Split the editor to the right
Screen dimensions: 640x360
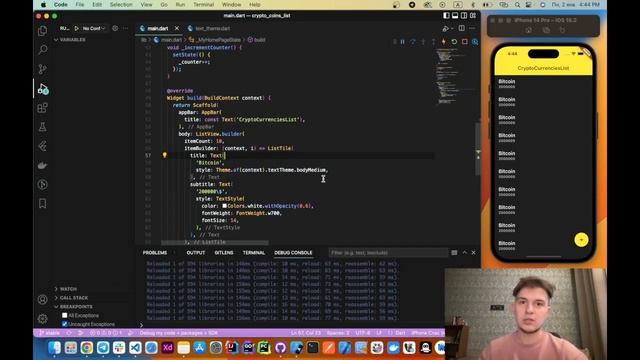click(462, 28)
